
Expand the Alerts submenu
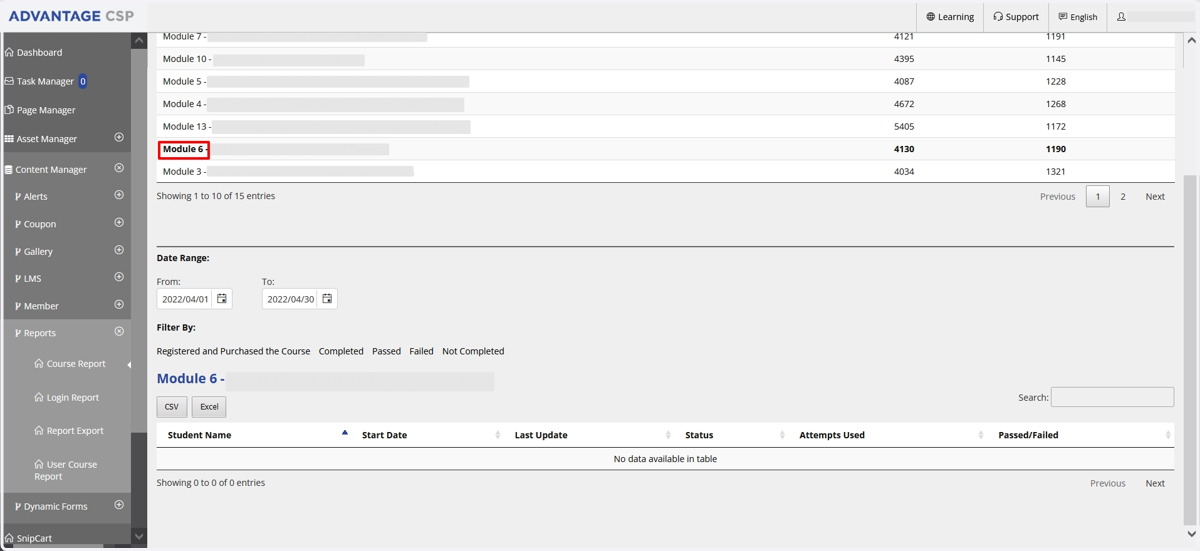[x=119, y=195]
